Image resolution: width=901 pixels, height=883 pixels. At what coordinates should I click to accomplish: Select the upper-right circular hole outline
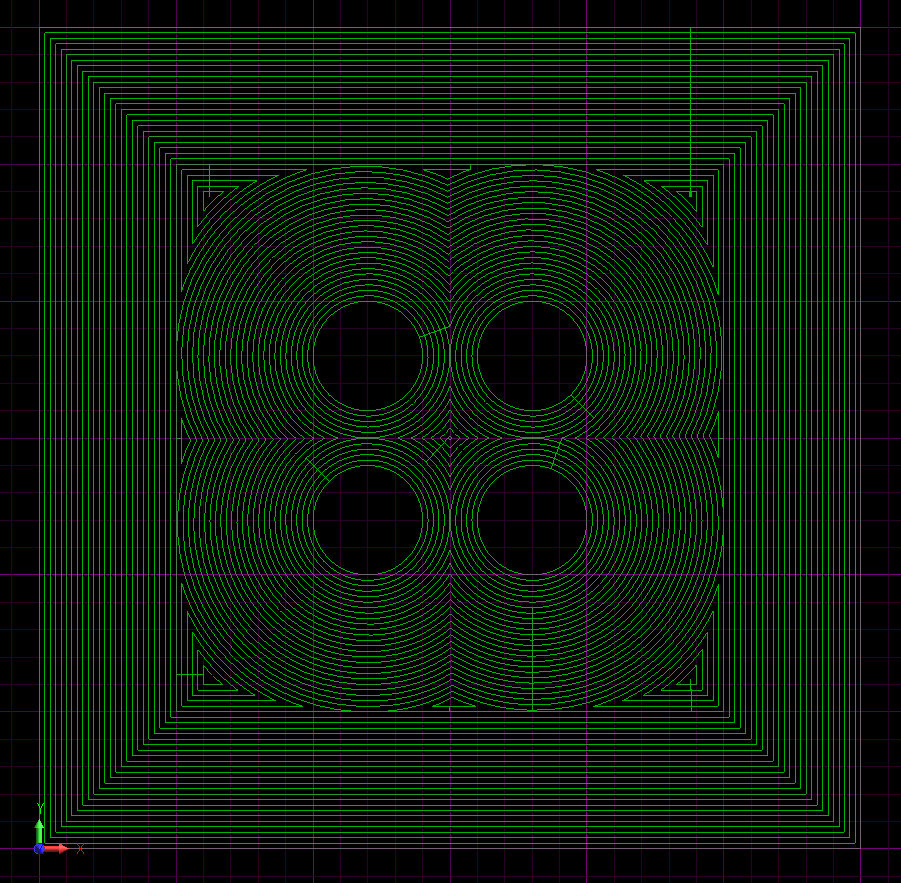[532, 356]
